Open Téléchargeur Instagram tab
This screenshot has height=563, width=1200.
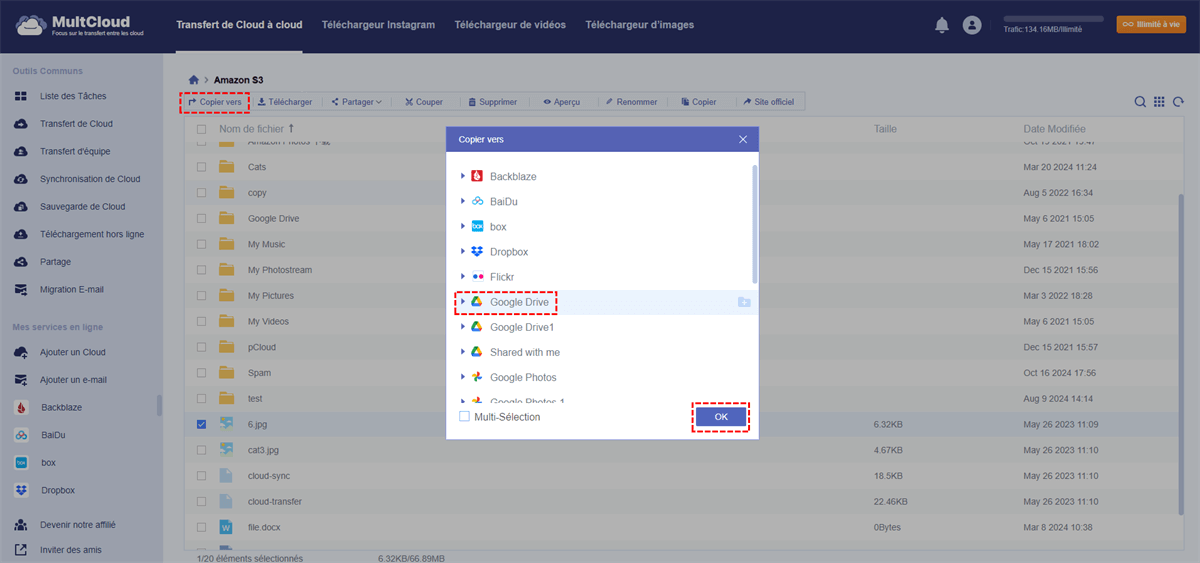pyautogui.click(x=378, y=25)
